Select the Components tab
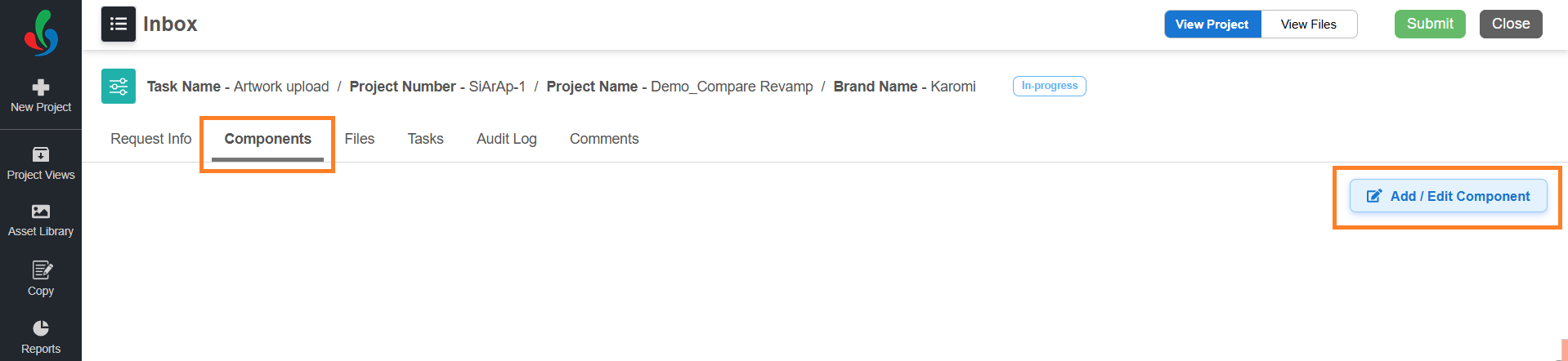1568x361 pixels. (x=267, y=139)
